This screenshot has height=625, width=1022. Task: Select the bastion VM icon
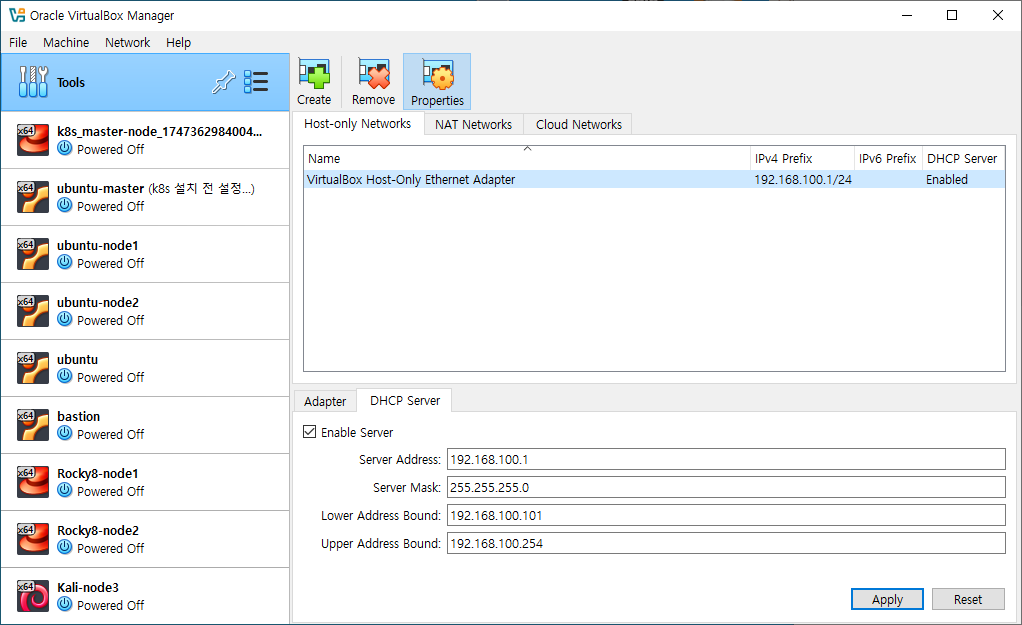[x=33, y=425]
